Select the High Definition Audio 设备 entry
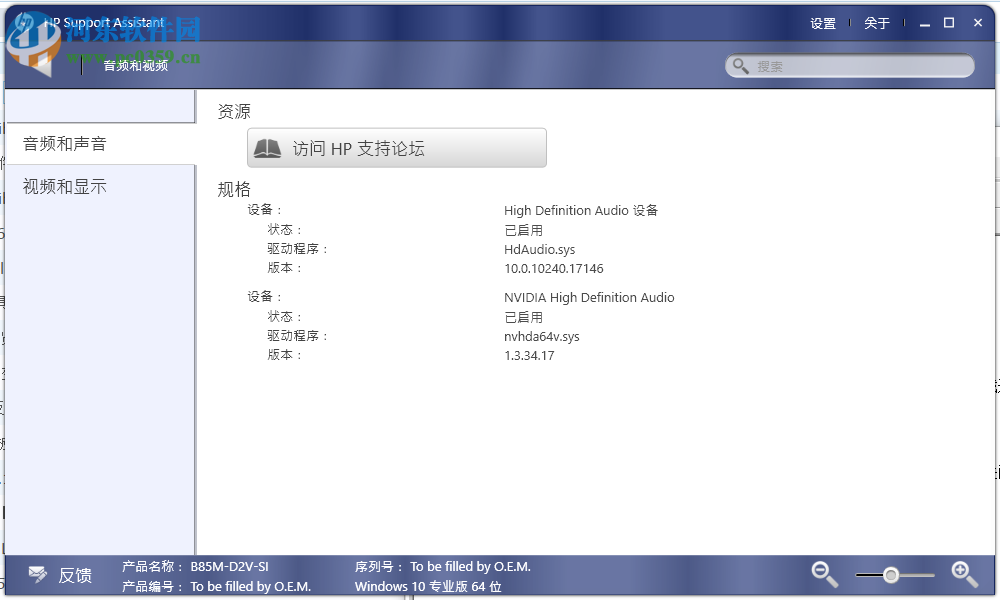1000x600 pixels. [x=580, y=210]
